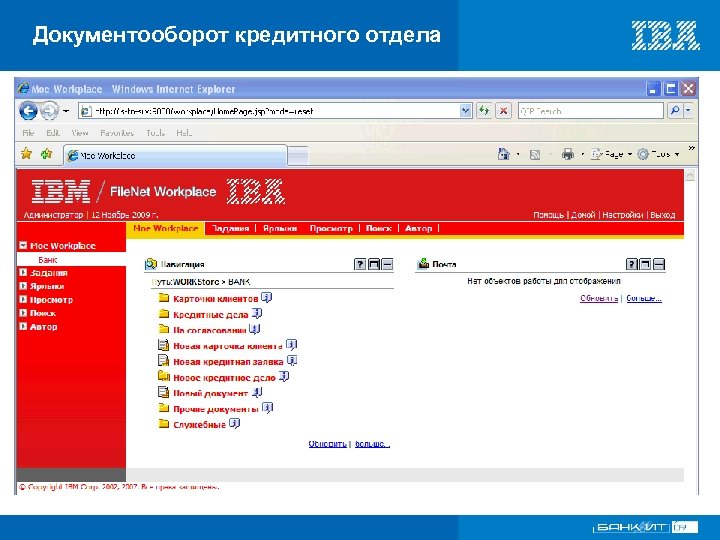Maximize the Почта panel
Image resolution: width=720 pixels, height=540 pixels.
coord(645,264)
